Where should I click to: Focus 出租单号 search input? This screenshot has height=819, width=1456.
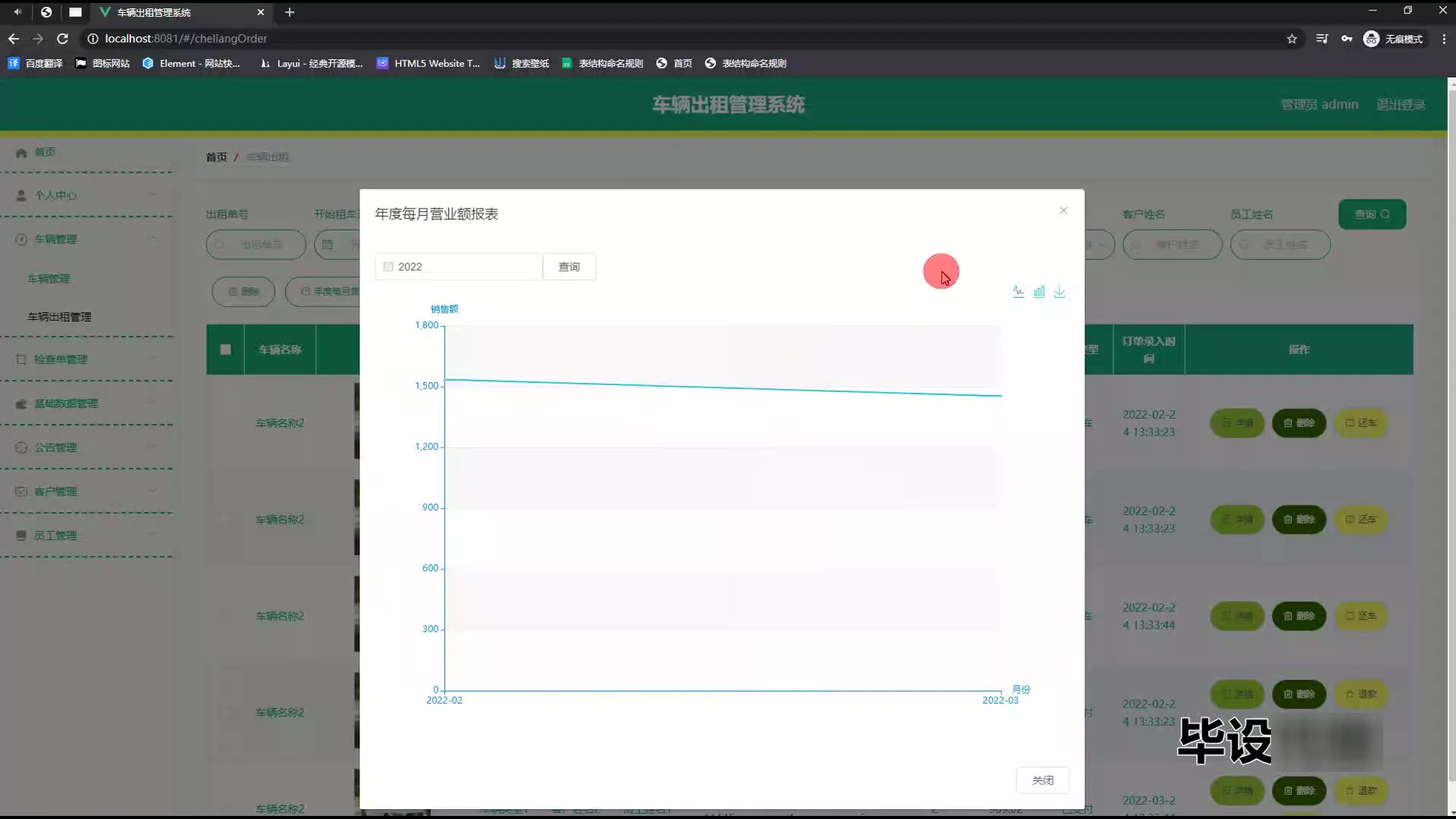click(x=256, y=245)
